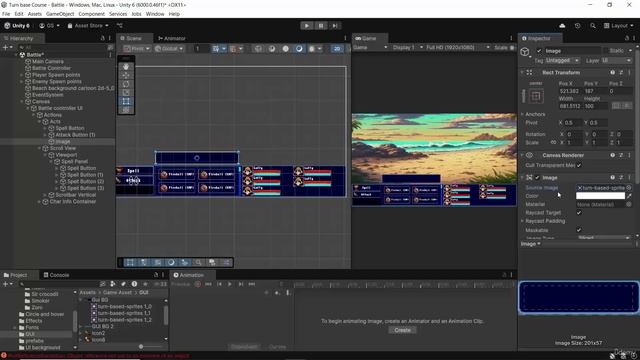Select the Rect tool in Scene overlay
This screenshot has height=360, width=640.
point(126,101)
